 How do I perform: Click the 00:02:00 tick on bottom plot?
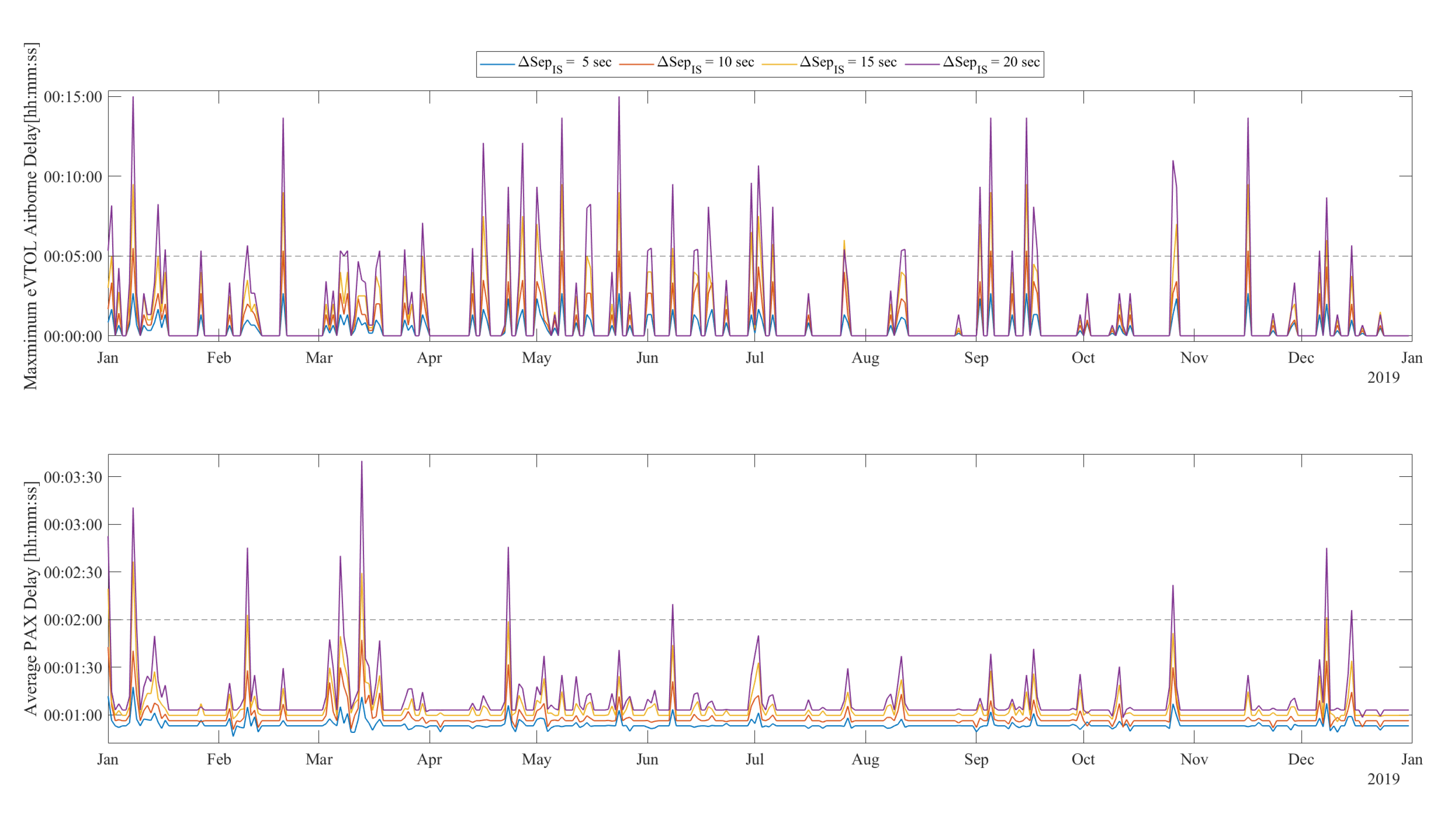click(73, 620)
